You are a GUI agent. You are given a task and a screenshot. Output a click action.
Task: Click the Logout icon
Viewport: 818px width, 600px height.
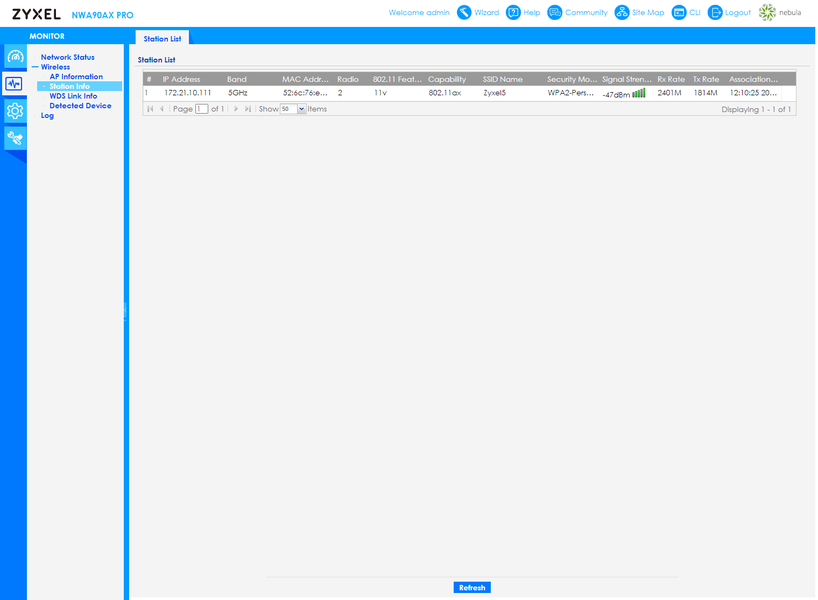tap(715, 13)
